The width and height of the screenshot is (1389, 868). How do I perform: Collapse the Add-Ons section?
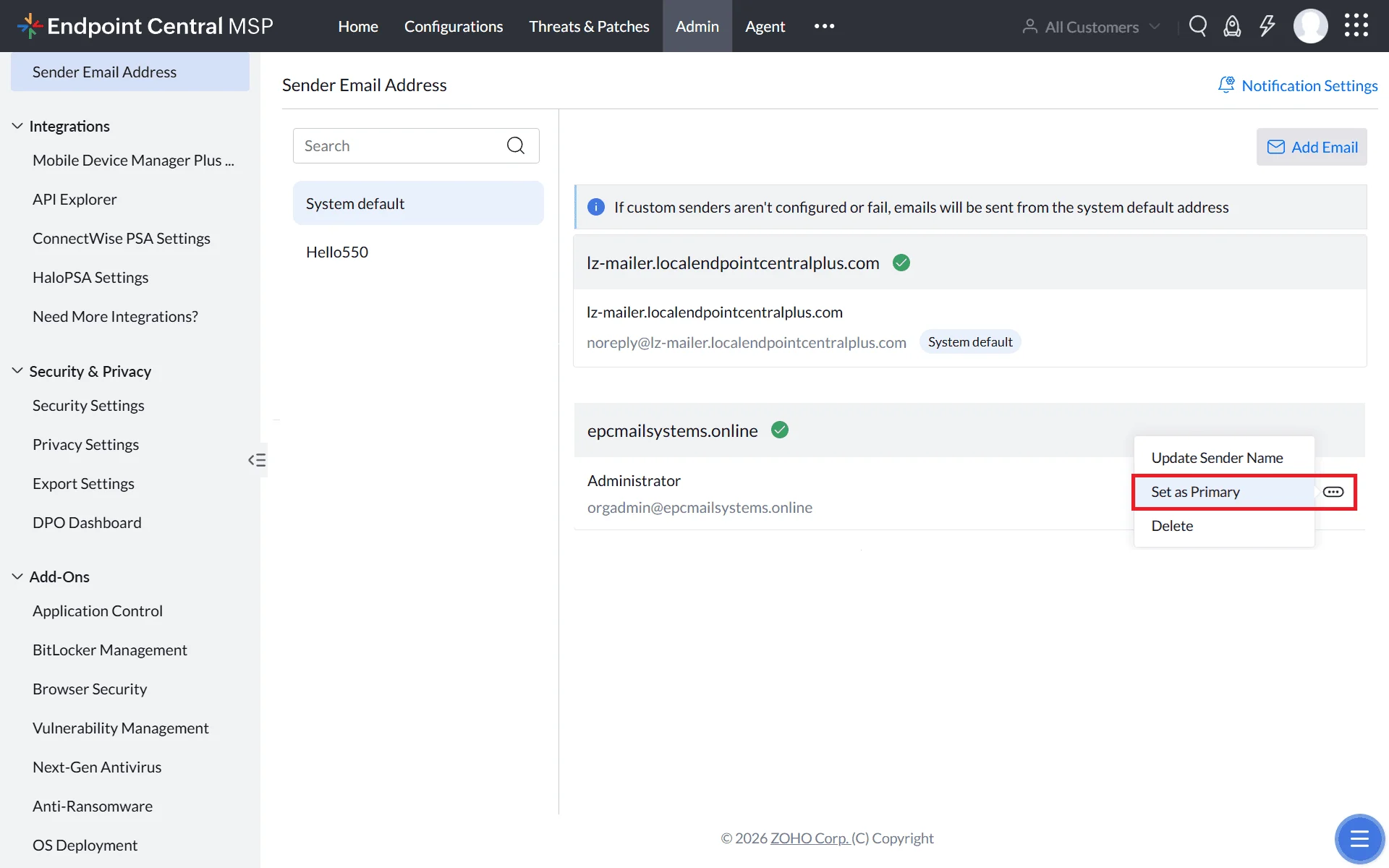(x=17, y=576)
